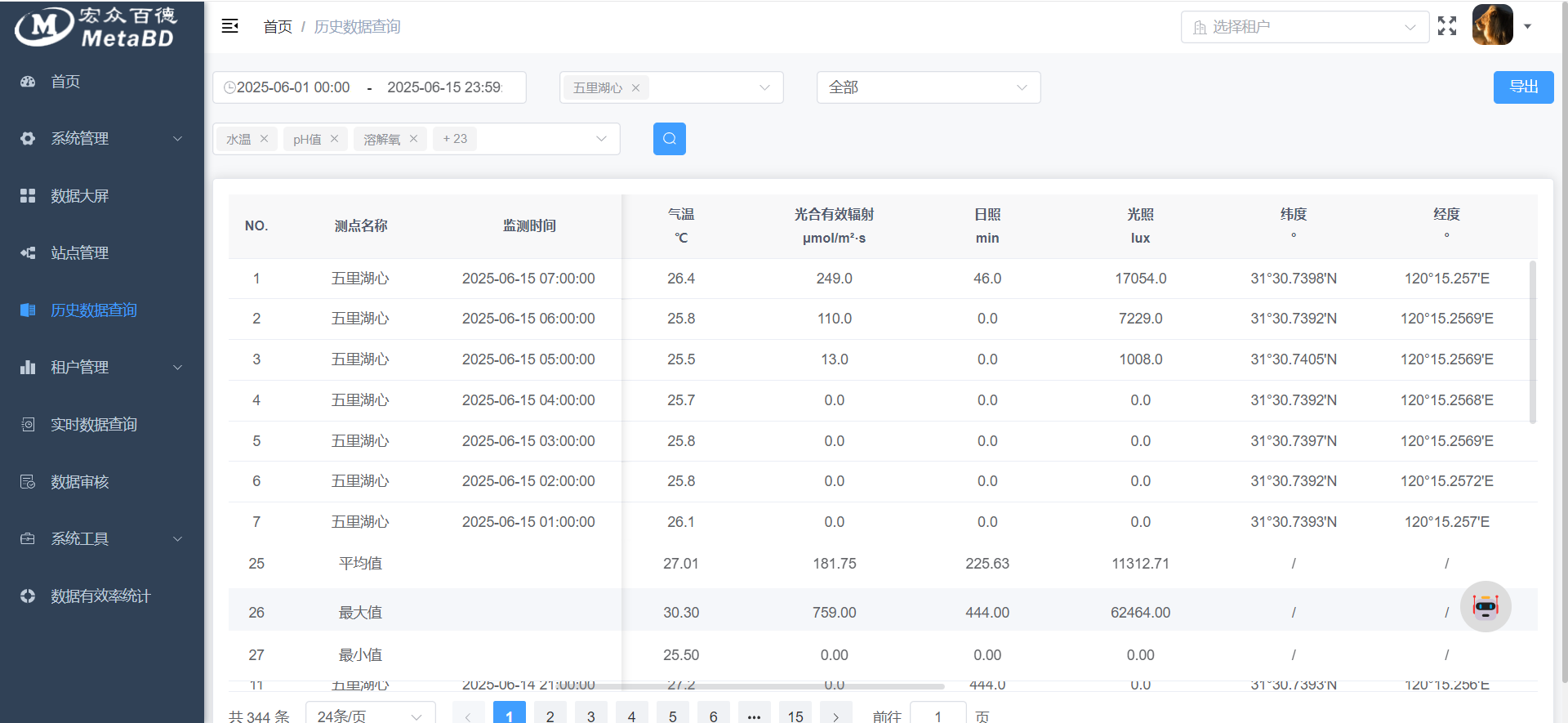
Task: Open the 全部 dropdown
Action: [929, 87]
